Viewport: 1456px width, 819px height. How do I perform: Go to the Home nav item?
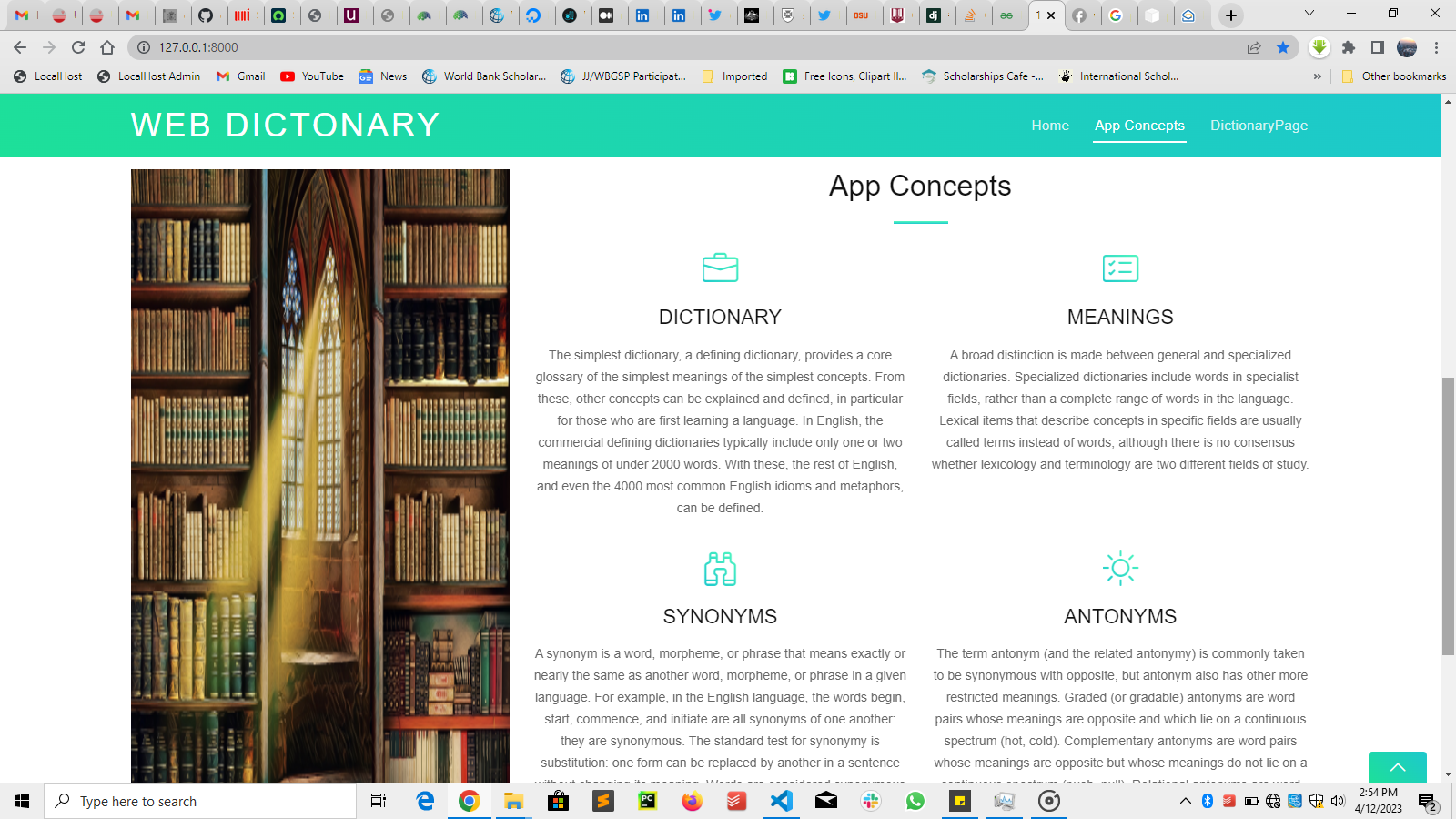click(1050, 126)
